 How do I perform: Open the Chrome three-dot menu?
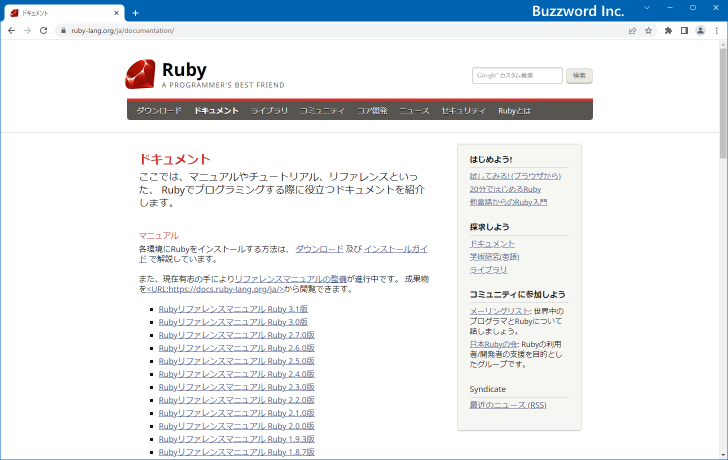(x=717, y=31)
